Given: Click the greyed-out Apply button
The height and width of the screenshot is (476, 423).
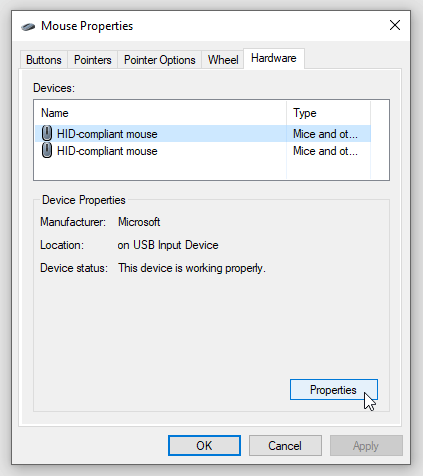Looking at the screenshot, I should point(366,445).
